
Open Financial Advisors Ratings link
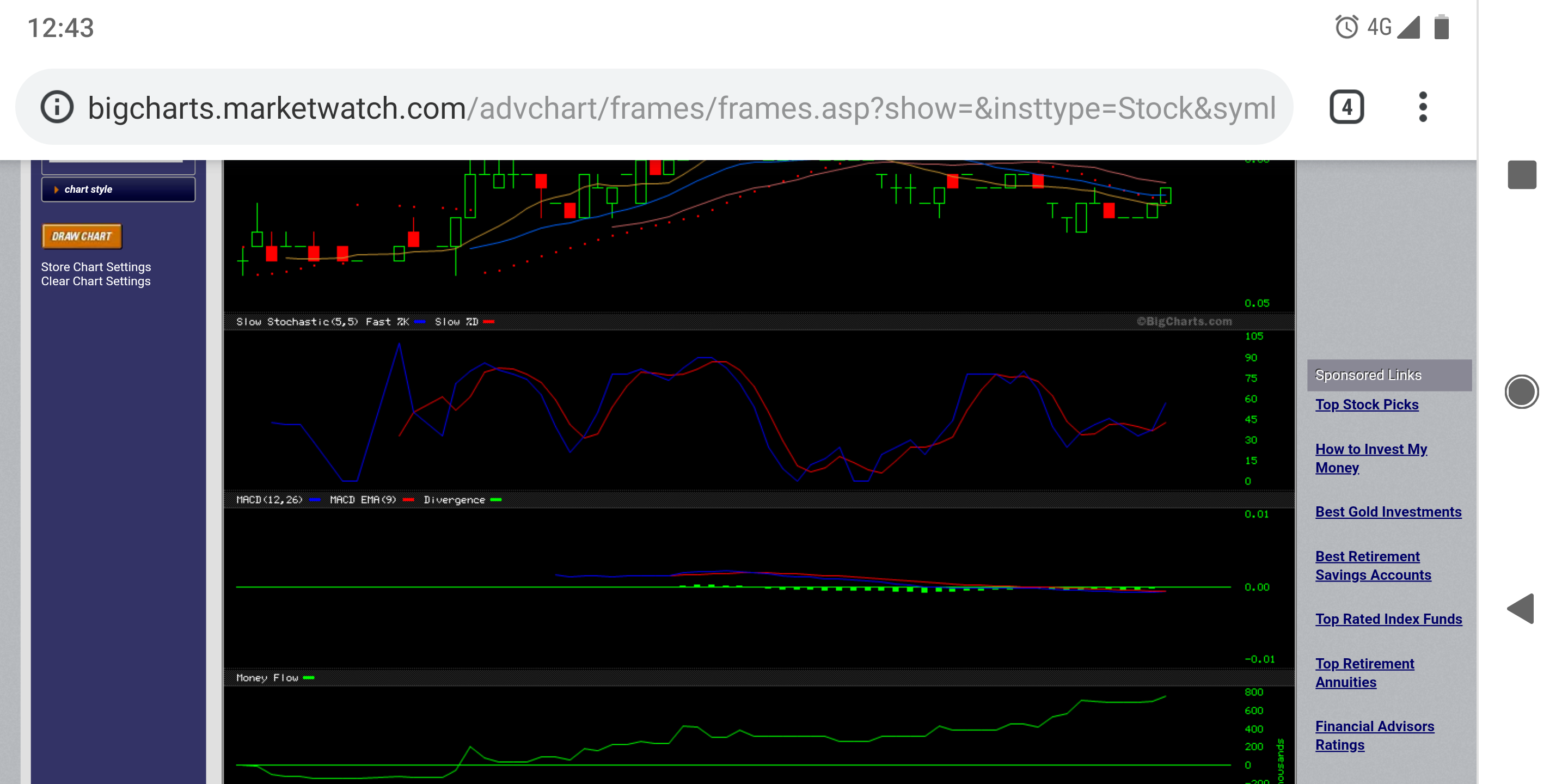point(1374,736)
